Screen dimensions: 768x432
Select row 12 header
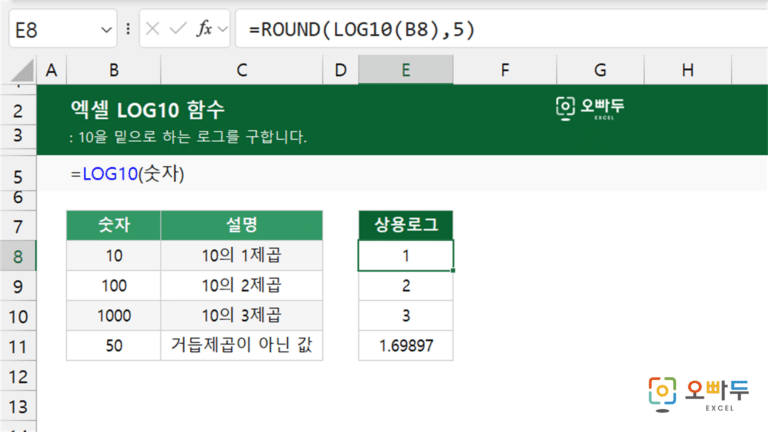click(x=18, y=377)
